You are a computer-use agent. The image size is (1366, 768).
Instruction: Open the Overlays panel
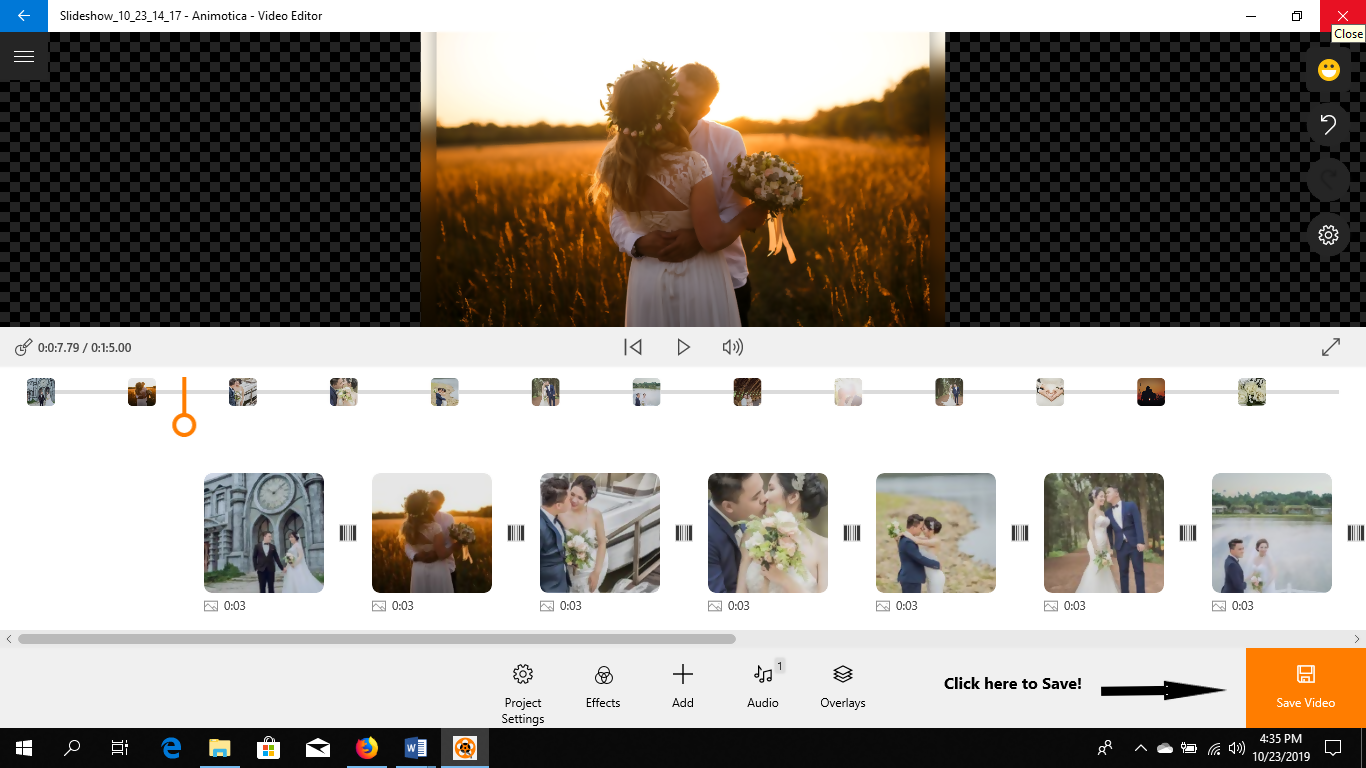[843, 688]
